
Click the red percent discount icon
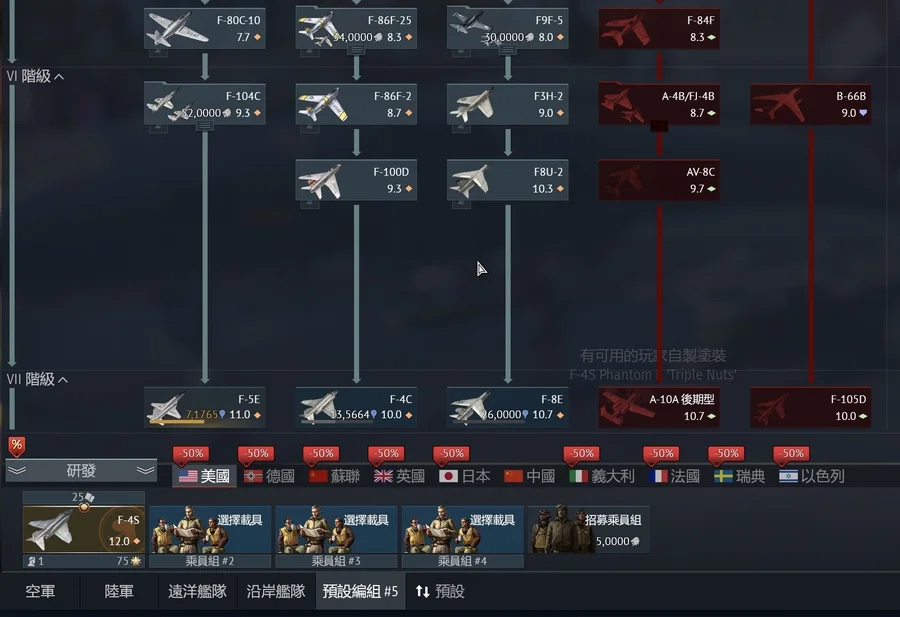17,446
